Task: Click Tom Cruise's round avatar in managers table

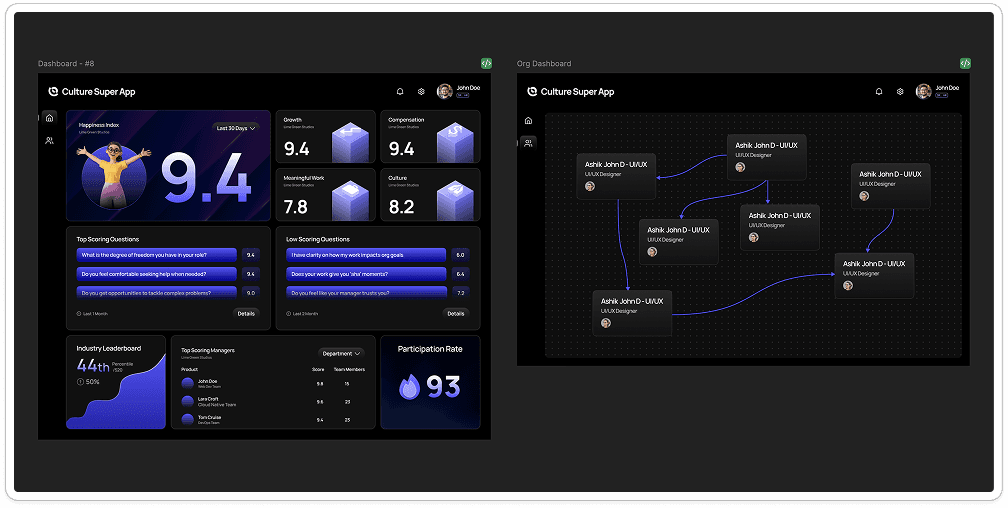Action: click(188, 419)
